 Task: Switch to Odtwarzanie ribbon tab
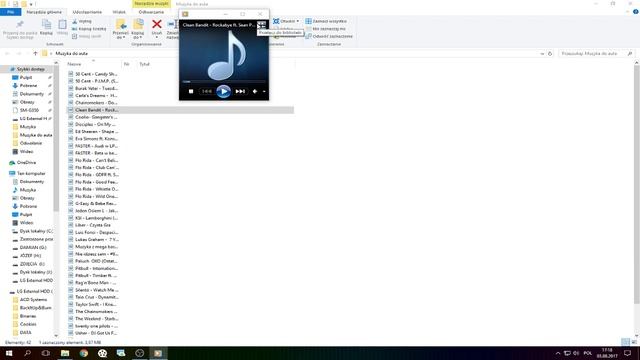(151, 12)
